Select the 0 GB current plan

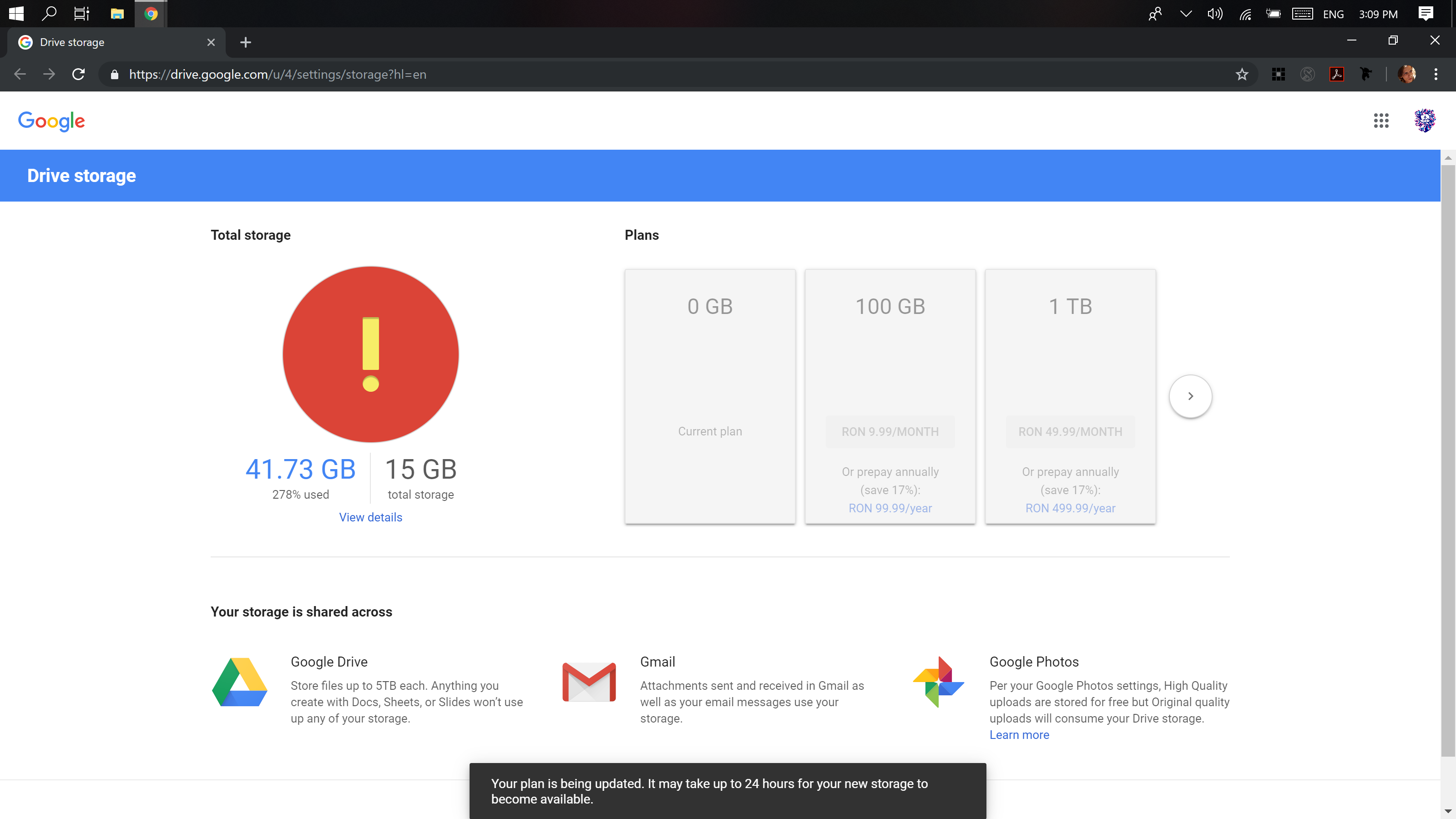(710, 395)
